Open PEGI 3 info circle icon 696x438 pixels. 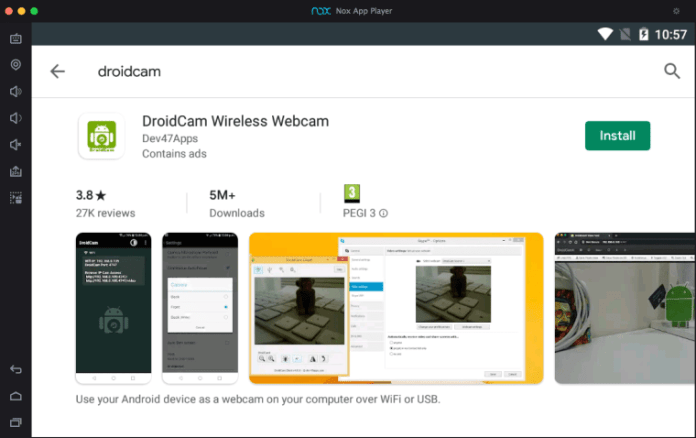click(x=384, y=213)
